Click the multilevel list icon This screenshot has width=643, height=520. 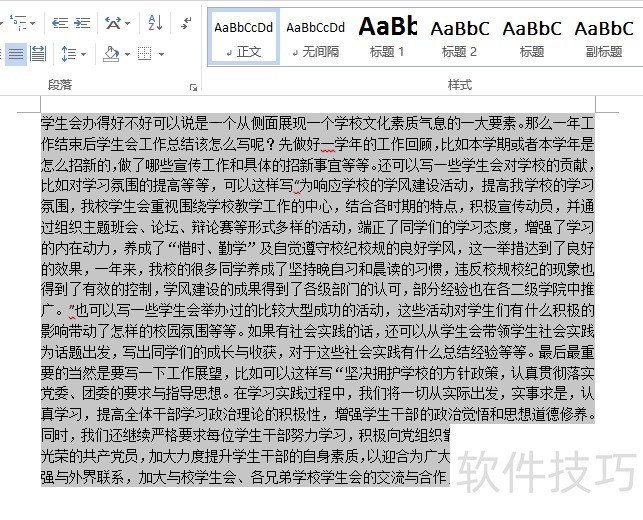coord(18,23)
